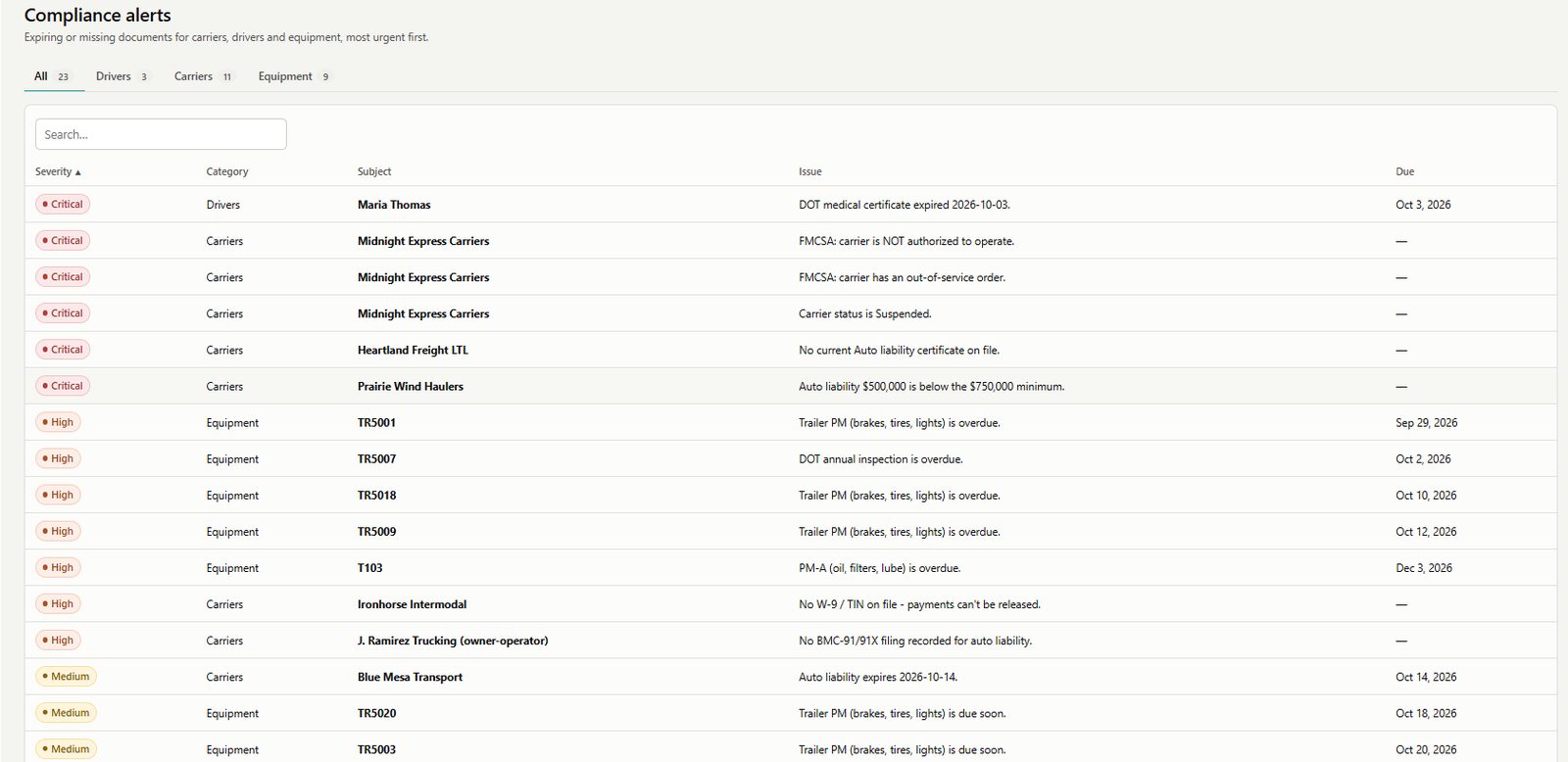This screenshot has height=762, width=1568.
Task: Click the Issue column header
Action: coord(809,171)
